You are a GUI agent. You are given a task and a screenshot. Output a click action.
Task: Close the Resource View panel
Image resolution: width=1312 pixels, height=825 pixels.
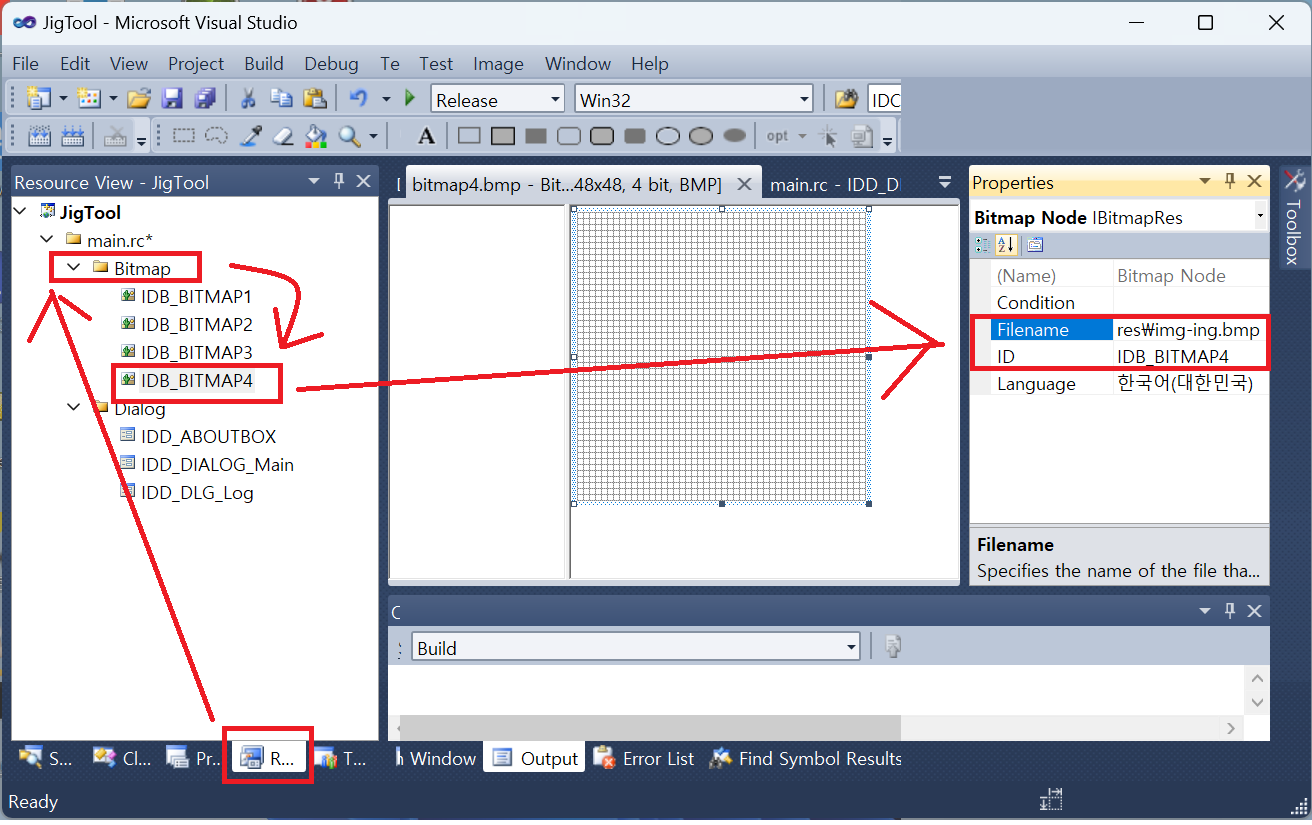(363, 181)
